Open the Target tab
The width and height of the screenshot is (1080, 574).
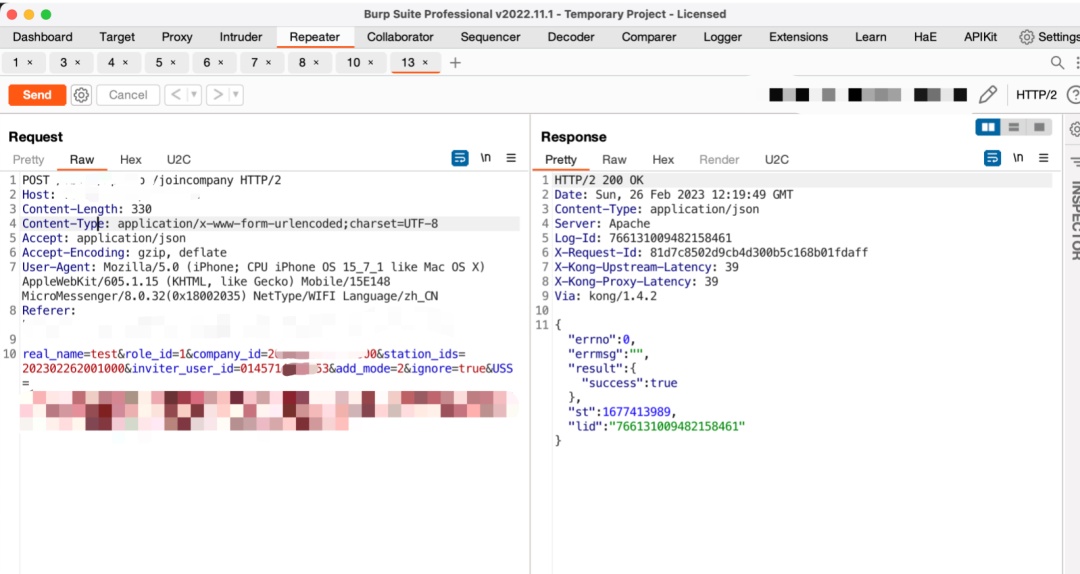point(117,37)
